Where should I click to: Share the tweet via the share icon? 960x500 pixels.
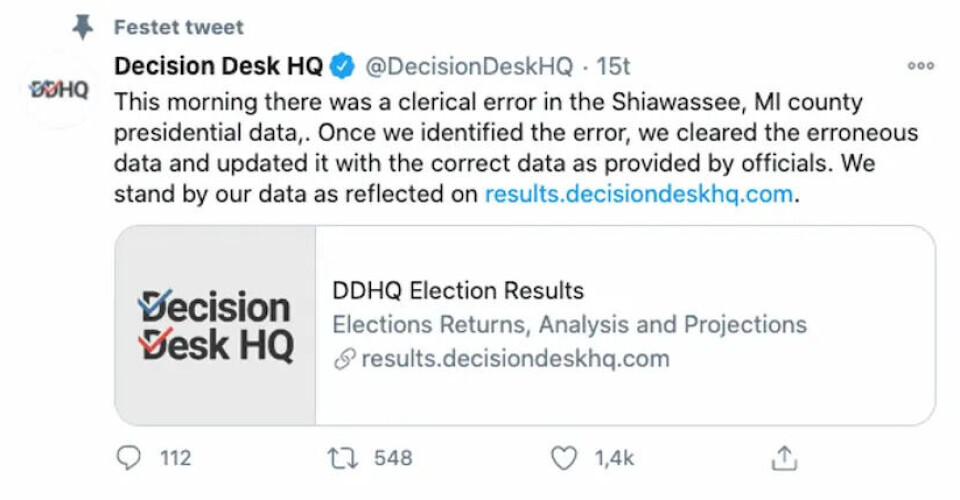pyautogui.click(x=785, y=458)
